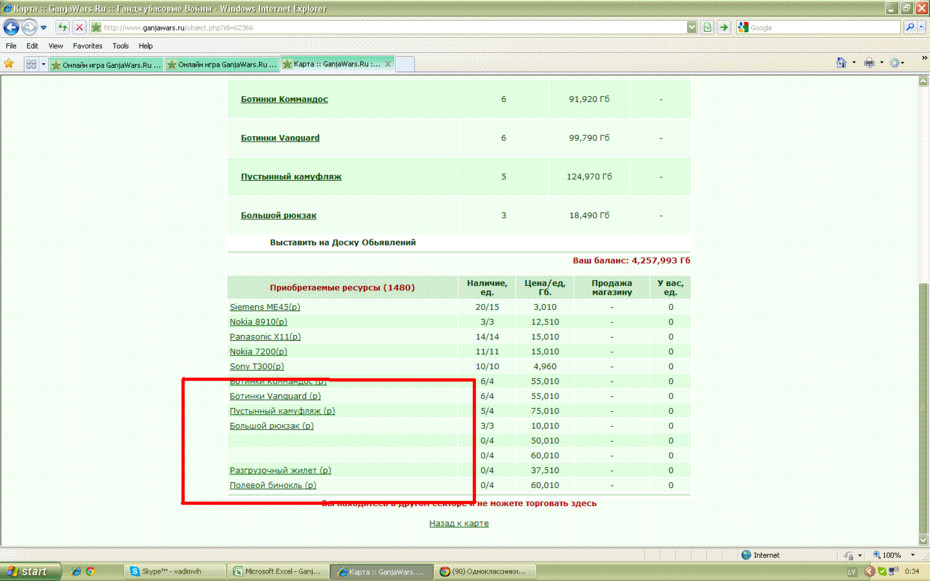Expand command bar overflow chevron
This screenshot has width=930, height=581.
coord(924,58)
